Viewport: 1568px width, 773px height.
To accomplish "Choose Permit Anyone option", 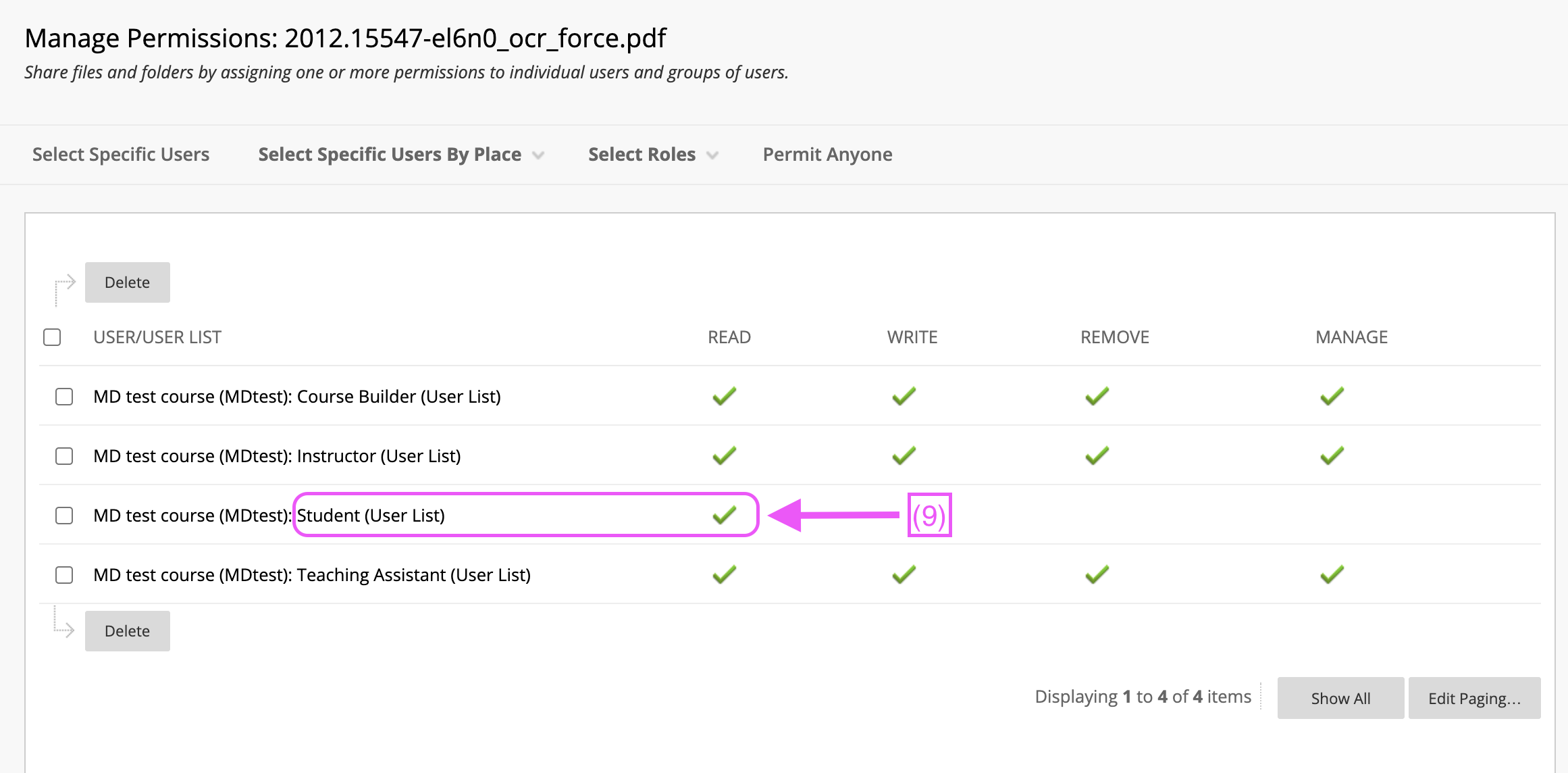I will click(x=827, y=155).
